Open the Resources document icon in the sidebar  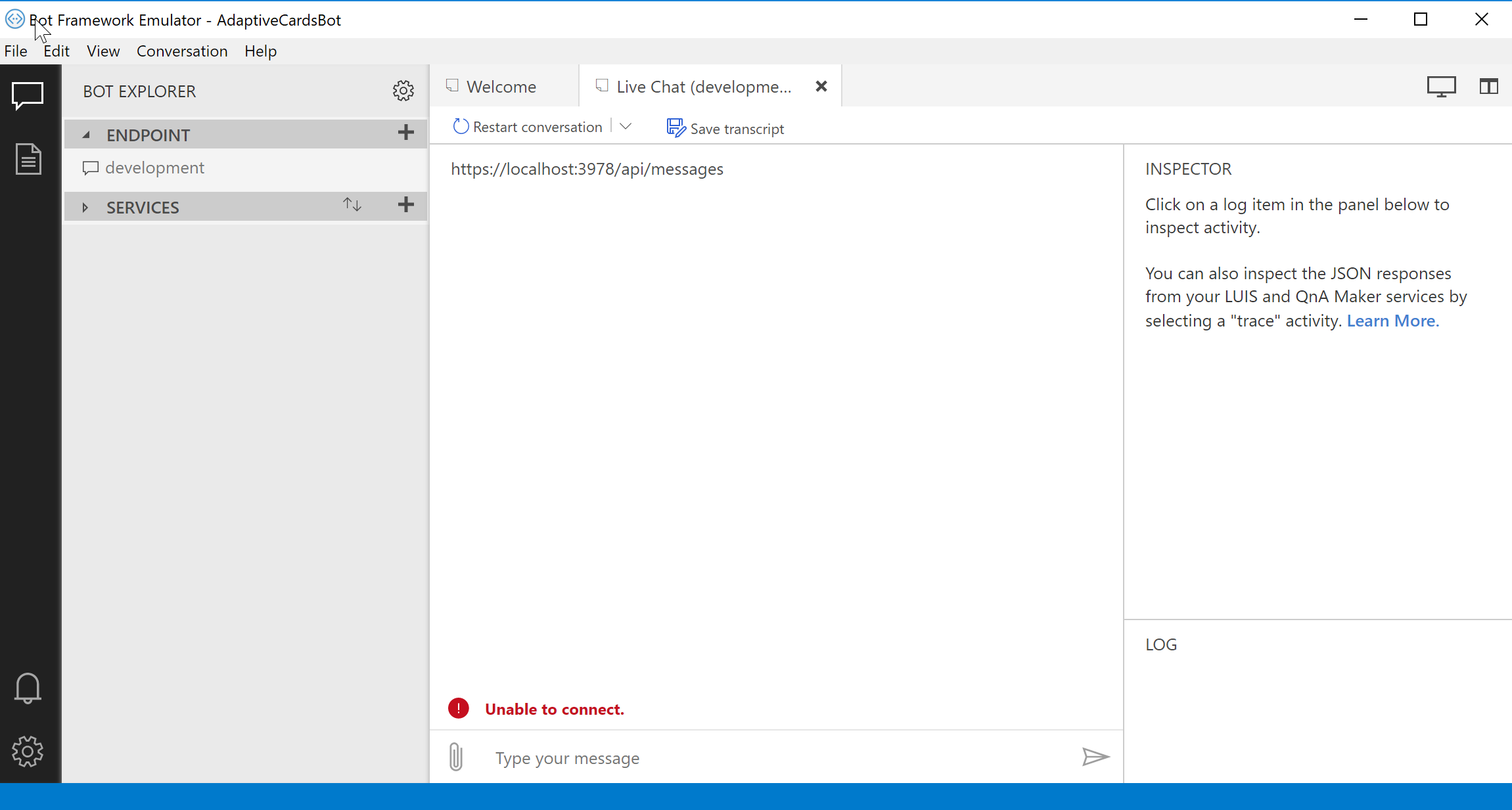[28, 159]
